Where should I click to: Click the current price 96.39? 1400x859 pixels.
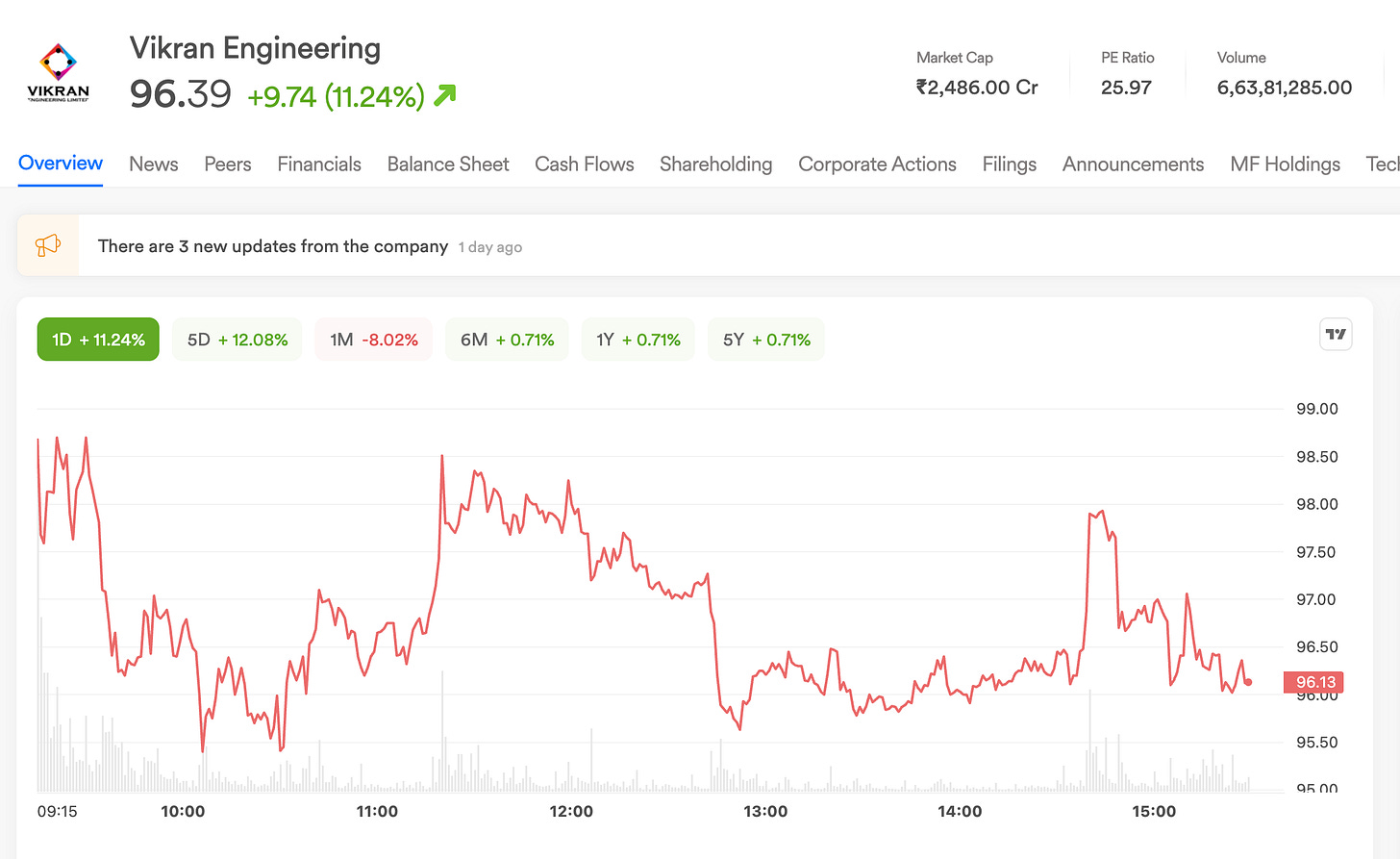coord(181,94)
